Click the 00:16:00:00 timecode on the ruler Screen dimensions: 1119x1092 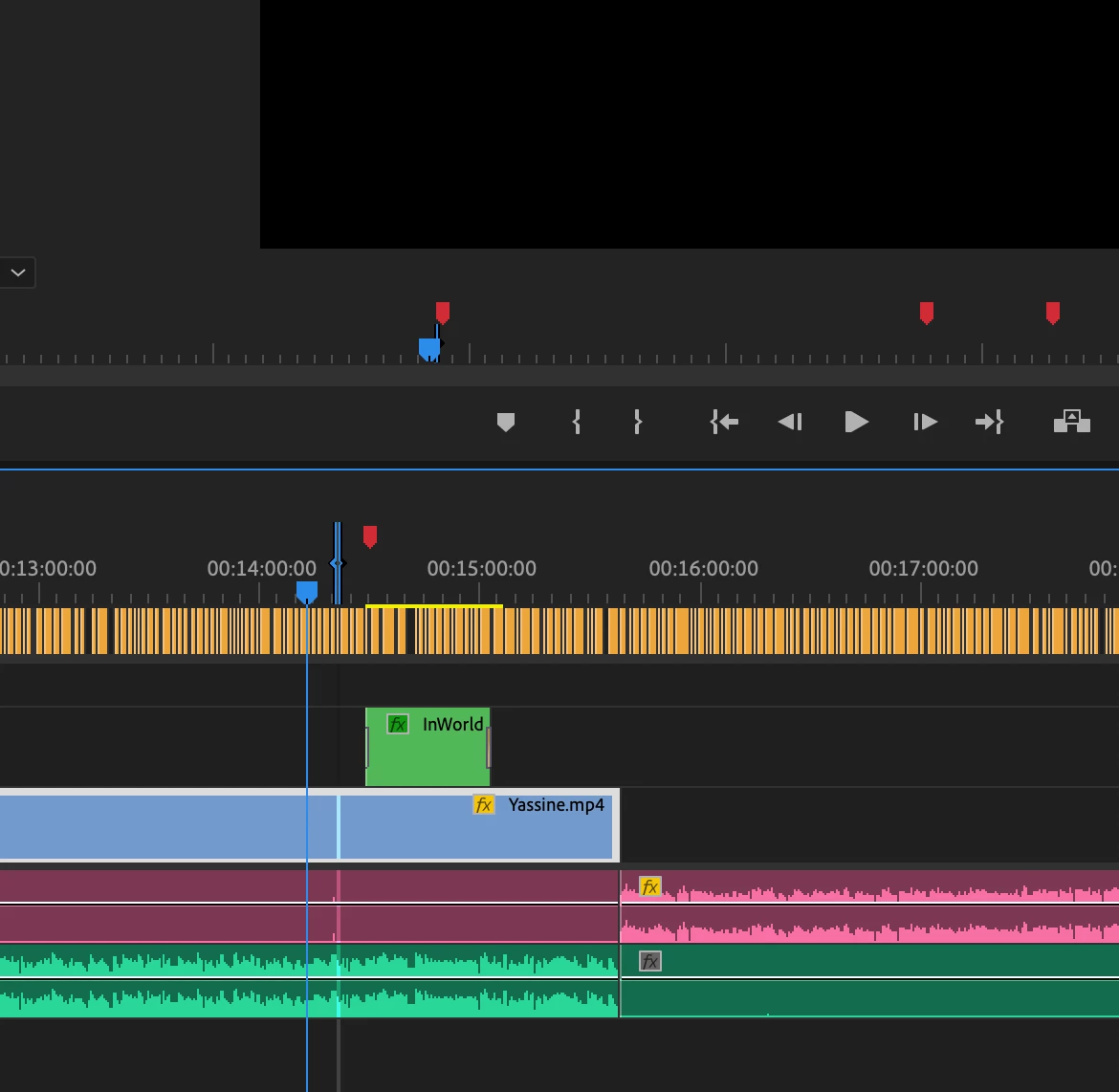(x=704, y=569)
